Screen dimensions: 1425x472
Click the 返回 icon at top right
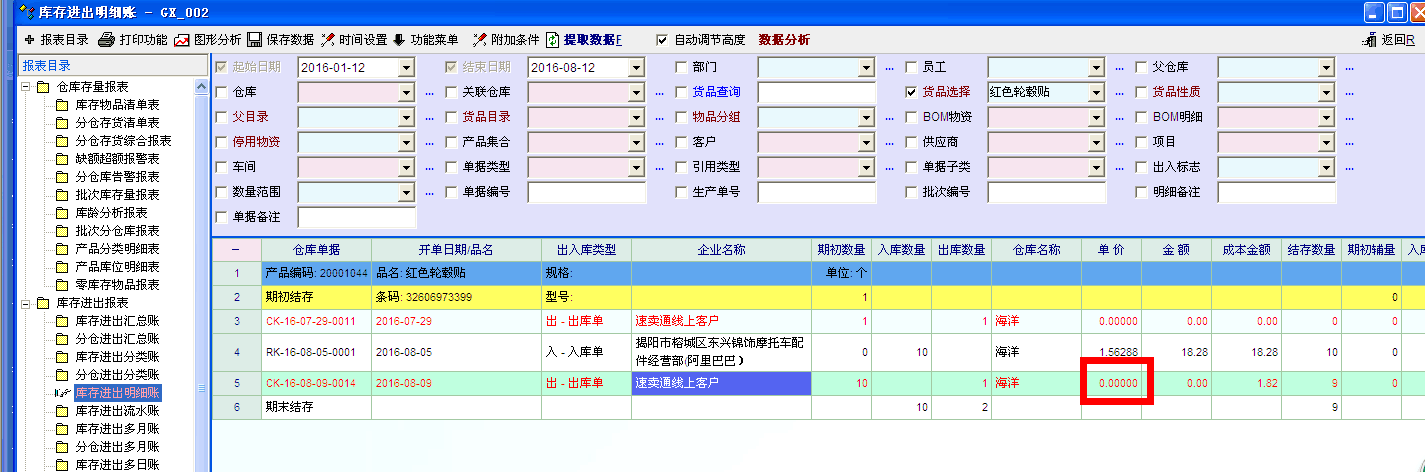coord(1370,40)
